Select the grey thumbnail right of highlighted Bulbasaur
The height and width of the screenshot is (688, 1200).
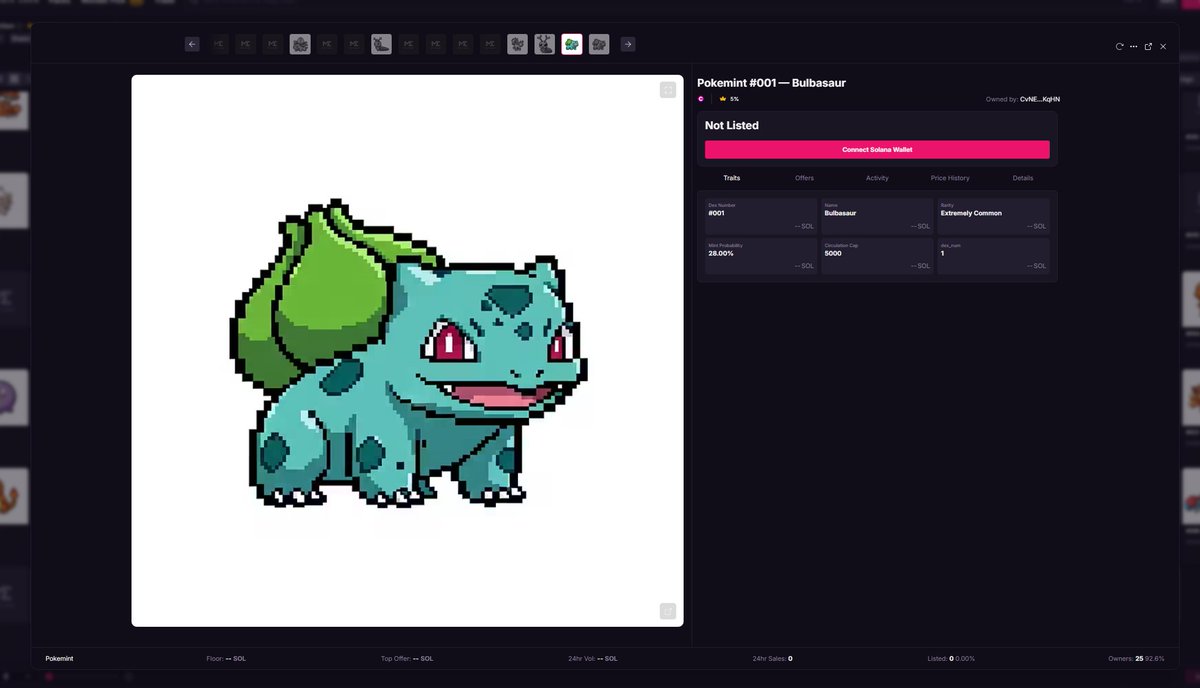pyautogui.click(x=599, y=44)
